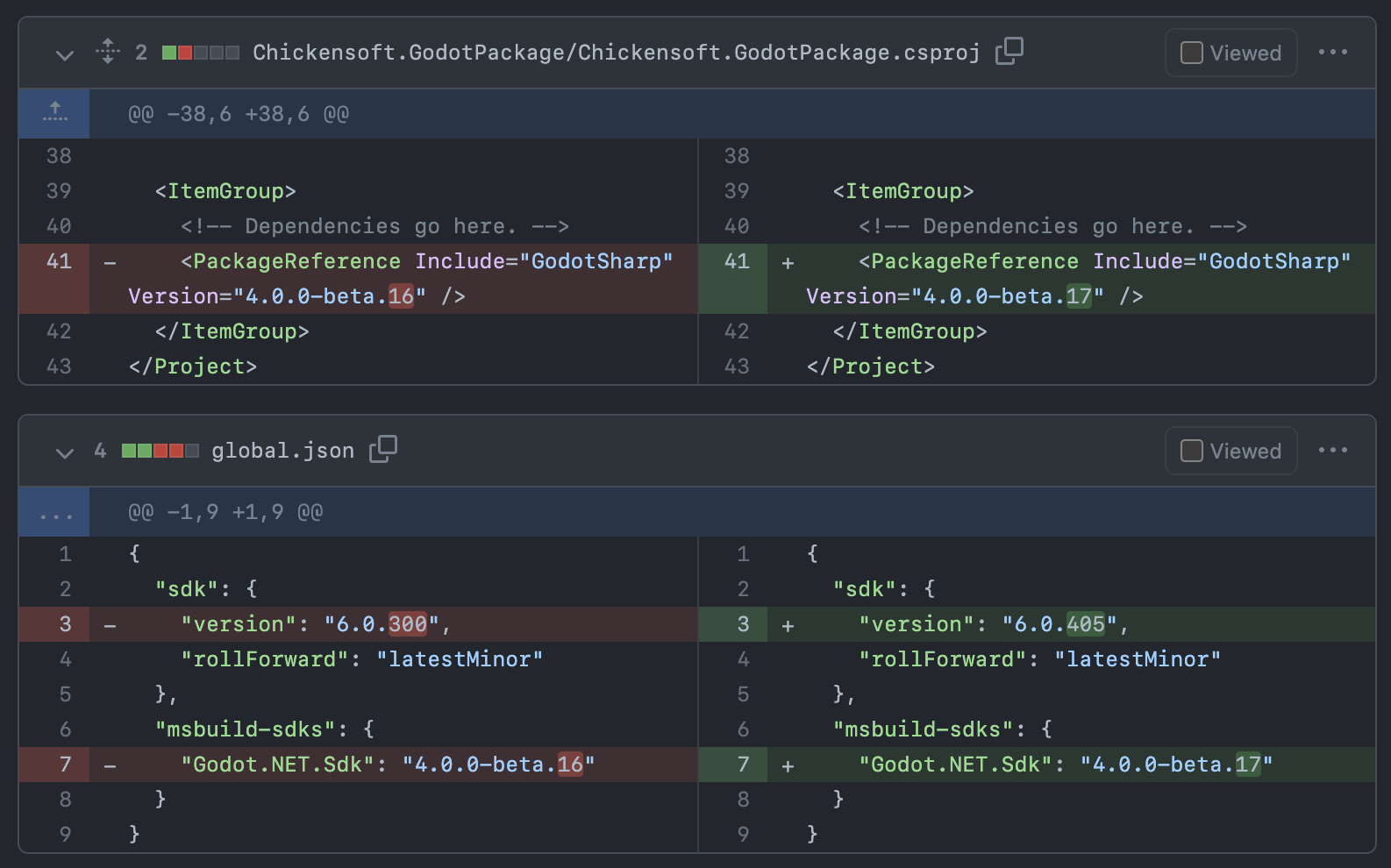The height and width of the screenshot is (868, 1391).
Task: Click the csproj hunk header @@ -38,6 +38,6 @@
Action: pos(239,114)
